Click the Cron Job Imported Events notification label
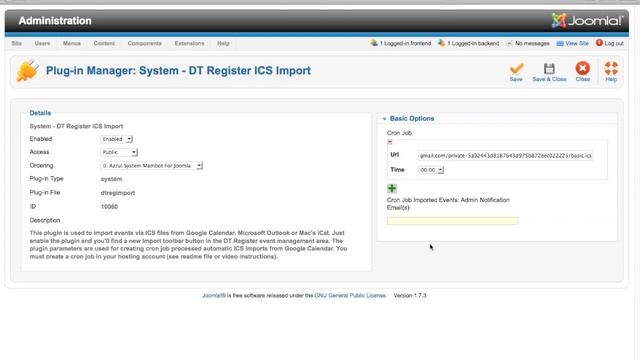This screenshot has height=360, width=640. point(448,204)
